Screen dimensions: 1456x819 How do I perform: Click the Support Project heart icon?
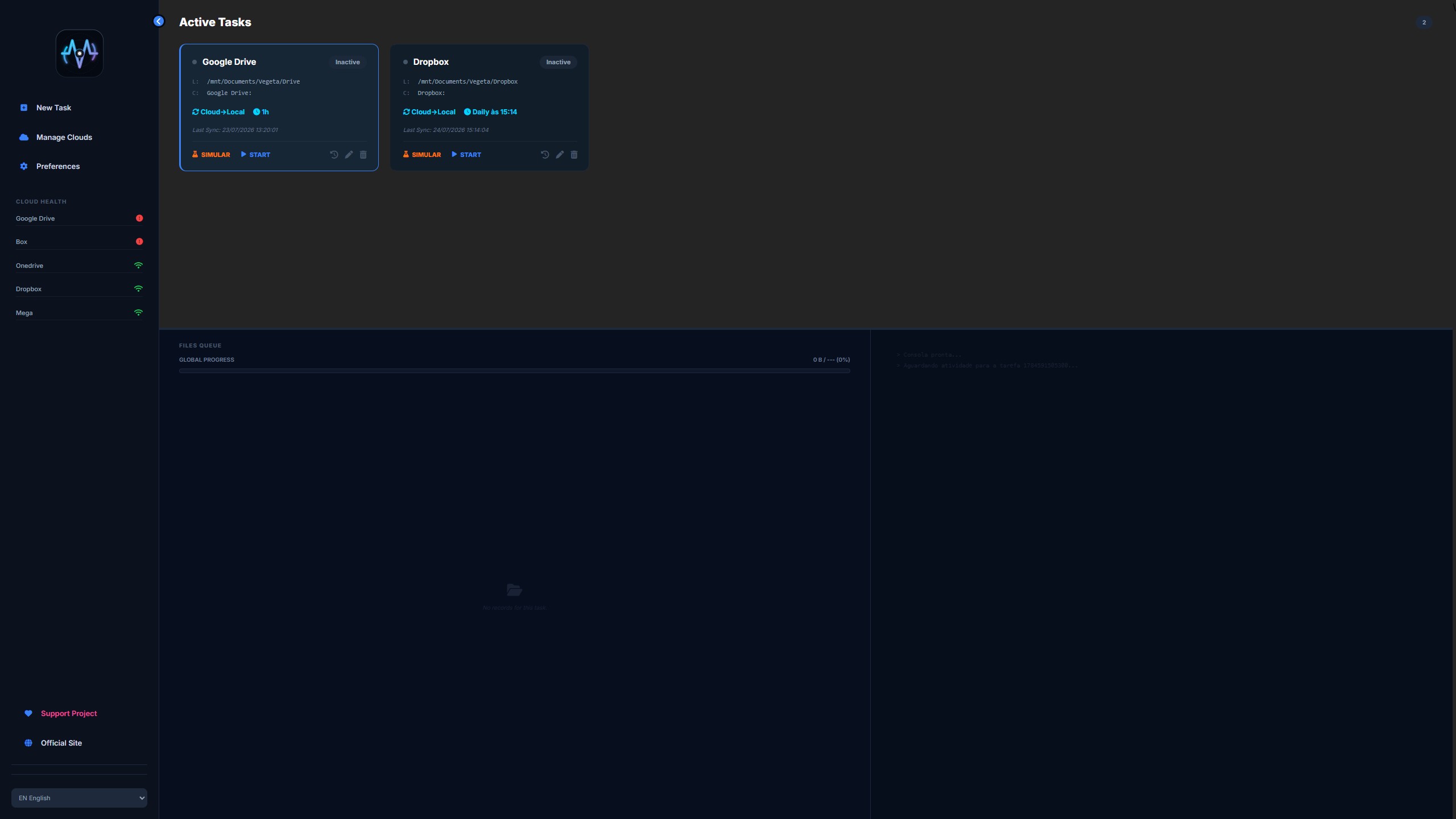(x=28, y=713)
